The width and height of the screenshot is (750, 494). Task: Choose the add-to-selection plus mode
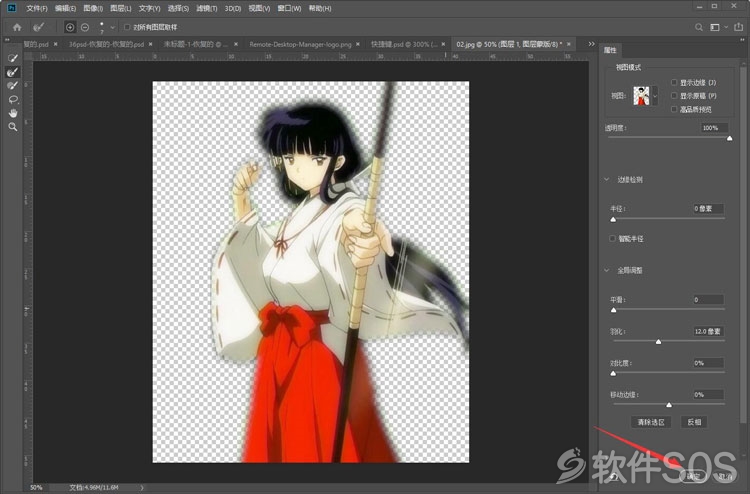70,27
